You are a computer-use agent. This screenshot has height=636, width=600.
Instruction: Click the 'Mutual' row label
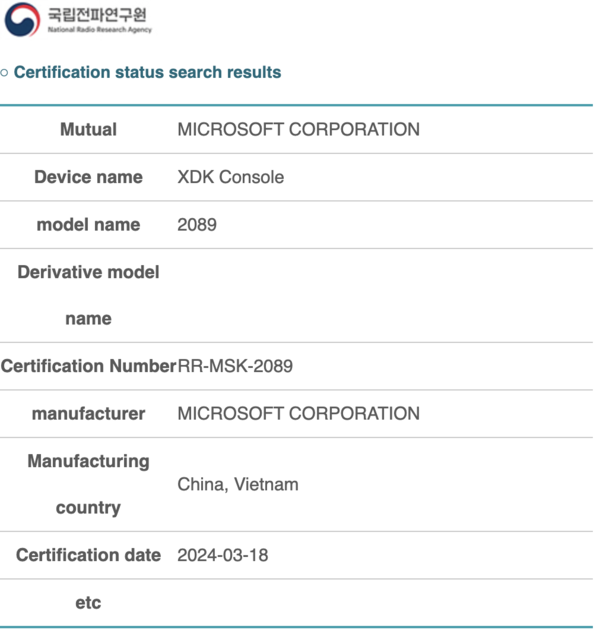(x=88, y=129)
